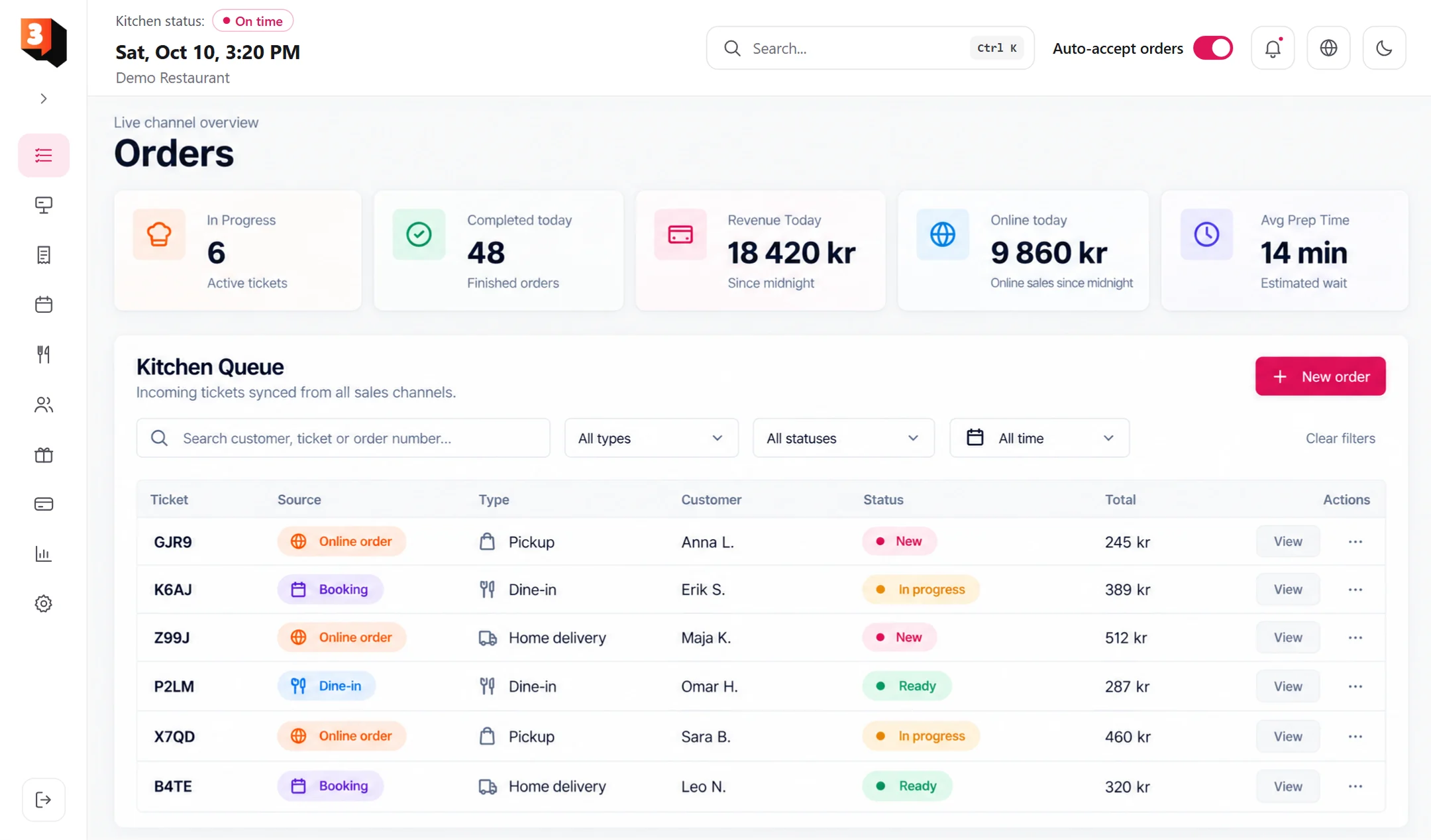This screenshot has width=1431, height=840.
Task: Open more actions for ticket B4TE
Action: 1355,786
